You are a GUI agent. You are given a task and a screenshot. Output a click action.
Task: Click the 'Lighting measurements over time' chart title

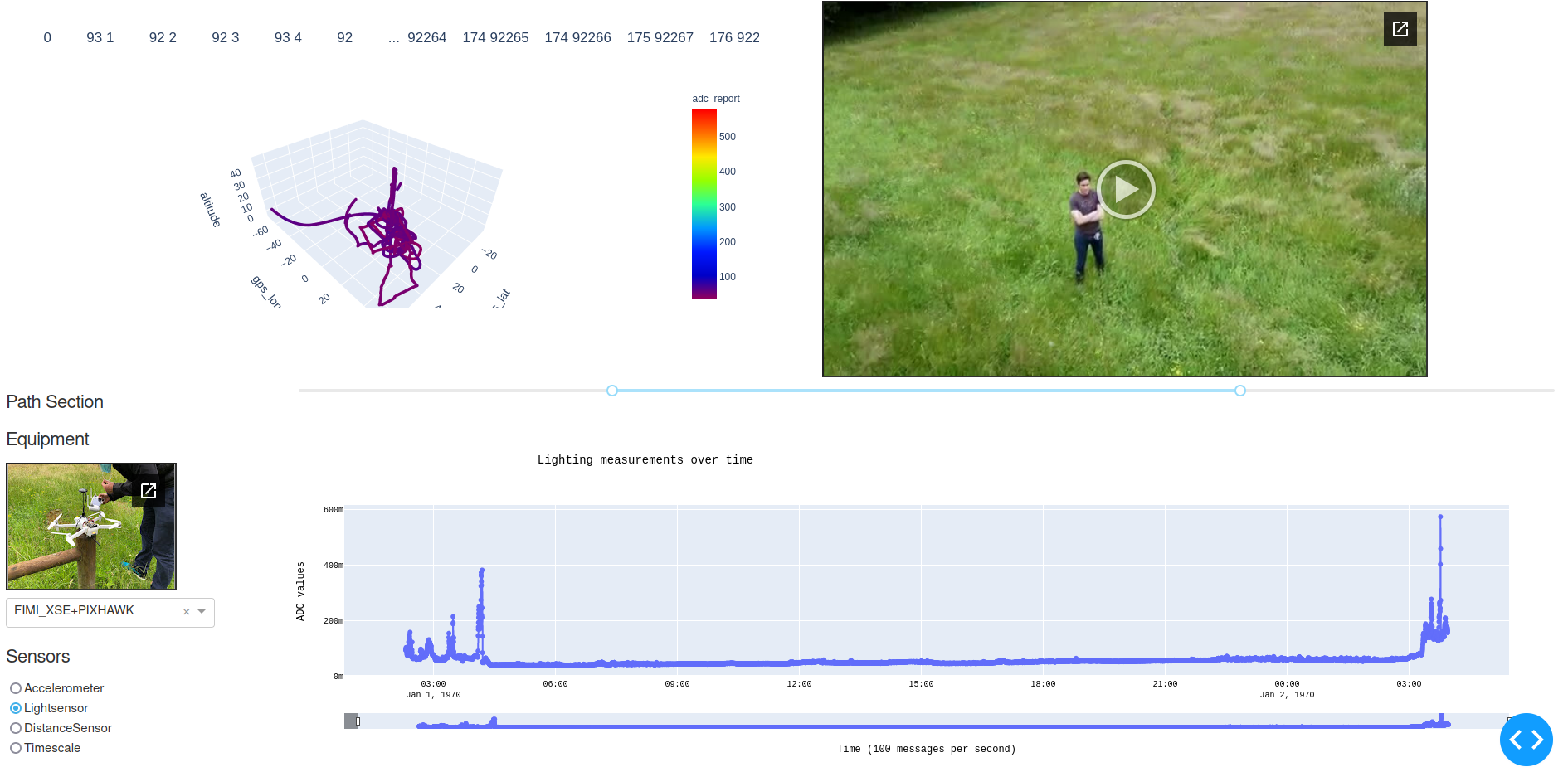coord(645,459)
